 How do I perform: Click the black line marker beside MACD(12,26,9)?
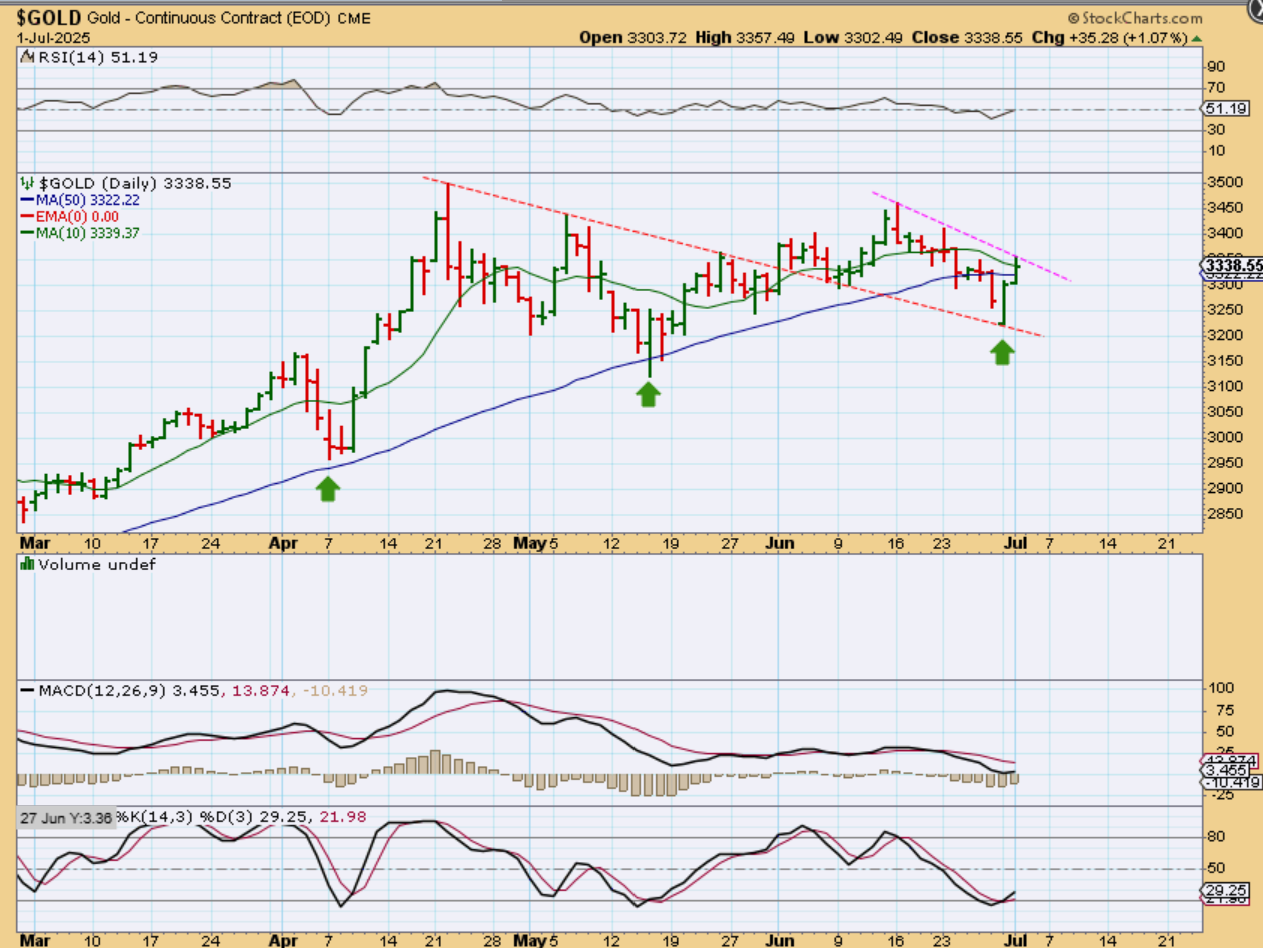click(x=27, y=691)
